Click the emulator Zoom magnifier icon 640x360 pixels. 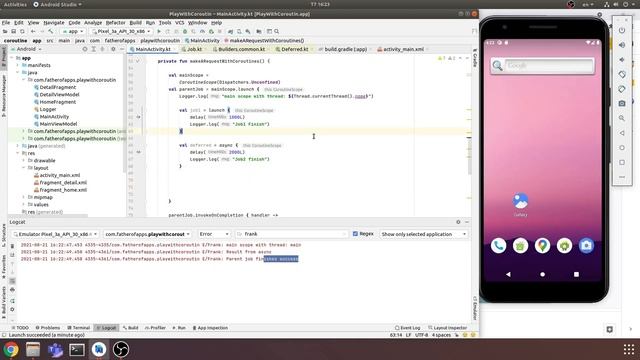point(622,118)
